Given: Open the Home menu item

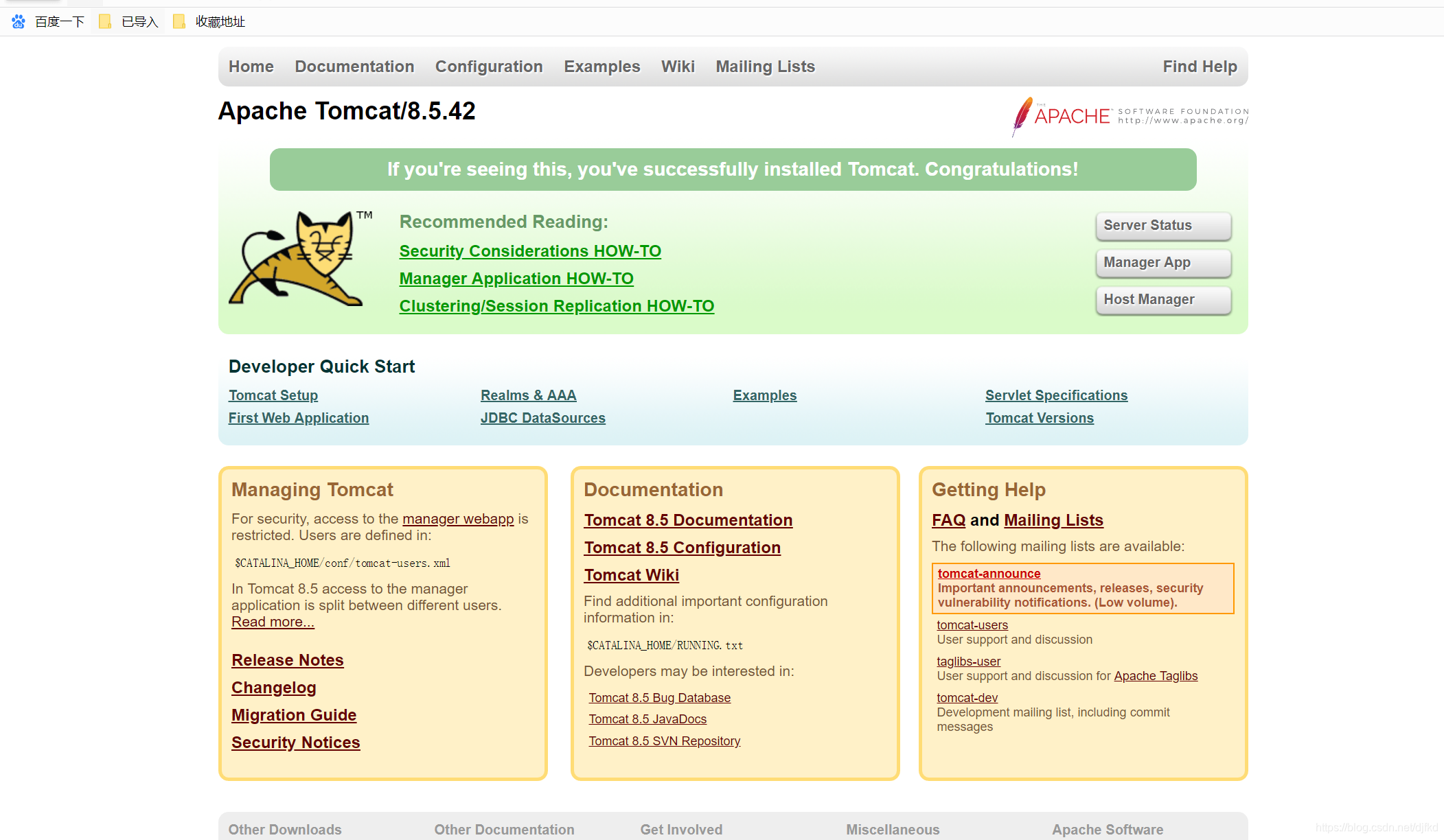Looking at the screenshot, I should 251,67.
